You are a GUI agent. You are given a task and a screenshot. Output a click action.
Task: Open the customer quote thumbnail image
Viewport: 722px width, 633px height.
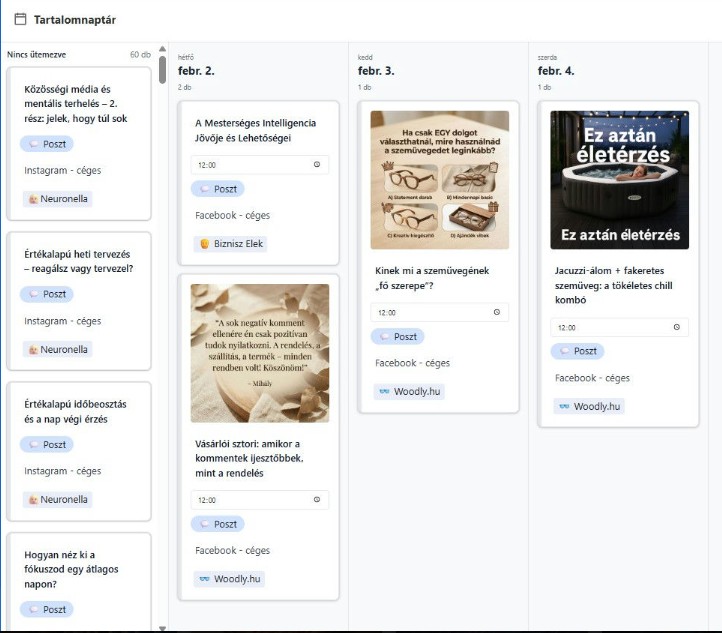coord(260,353)
